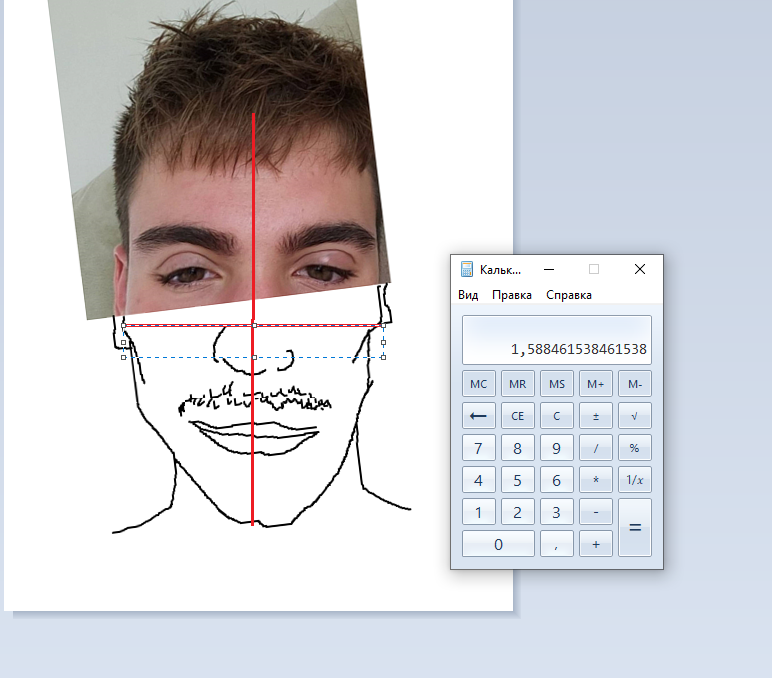
Task: Click the digit 5 key
Action: [517, 480]
